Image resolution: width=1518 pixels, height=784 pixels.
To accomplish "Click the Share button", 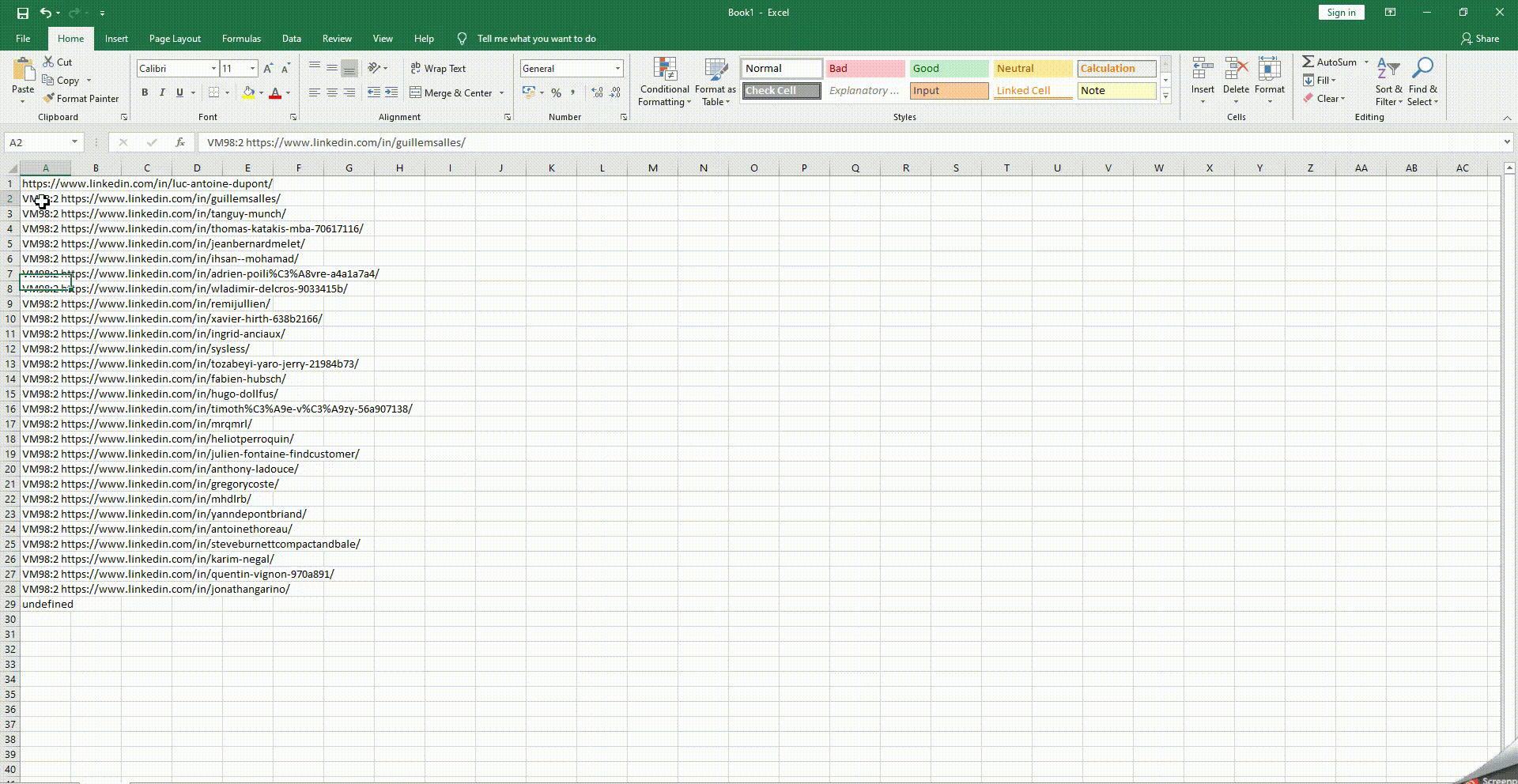I will (x=1480, y=38).
